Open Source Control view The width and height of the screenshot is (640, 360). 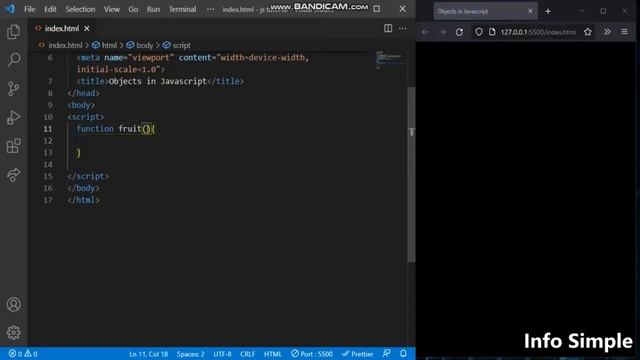click(x=13, y=89)
